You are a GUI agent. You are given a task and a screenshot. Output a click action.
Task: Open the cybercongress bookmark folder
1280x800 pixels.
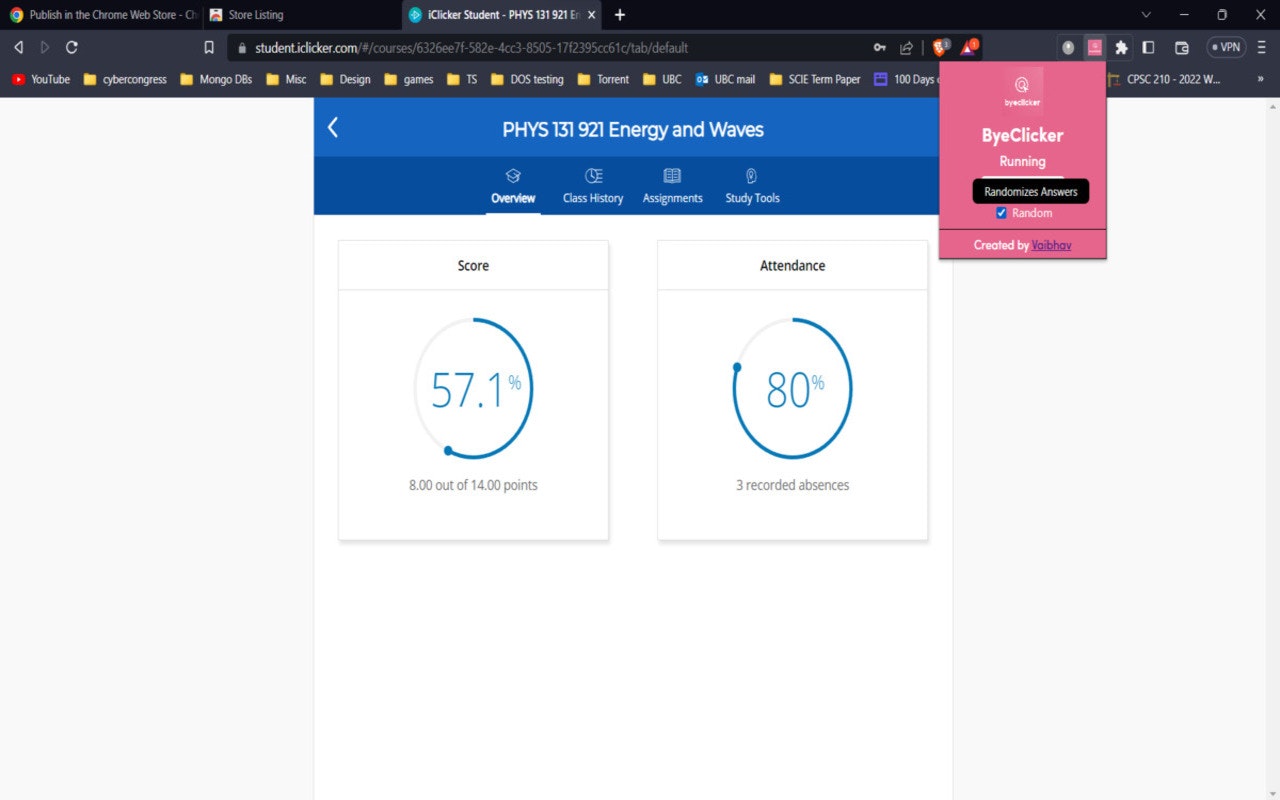pyautogui.click(x=126, y=79)
